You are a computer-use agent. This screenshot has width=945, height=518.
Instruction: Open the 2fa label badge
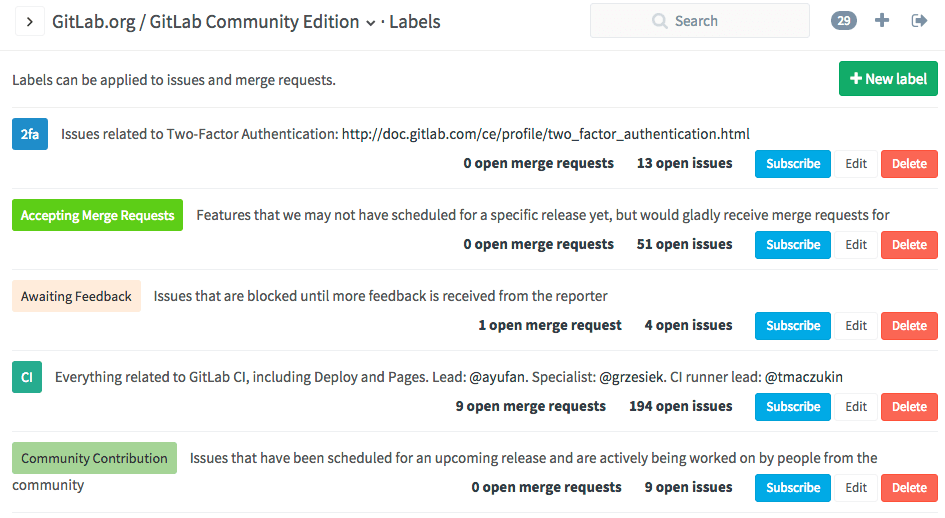(x=30, y=134)
